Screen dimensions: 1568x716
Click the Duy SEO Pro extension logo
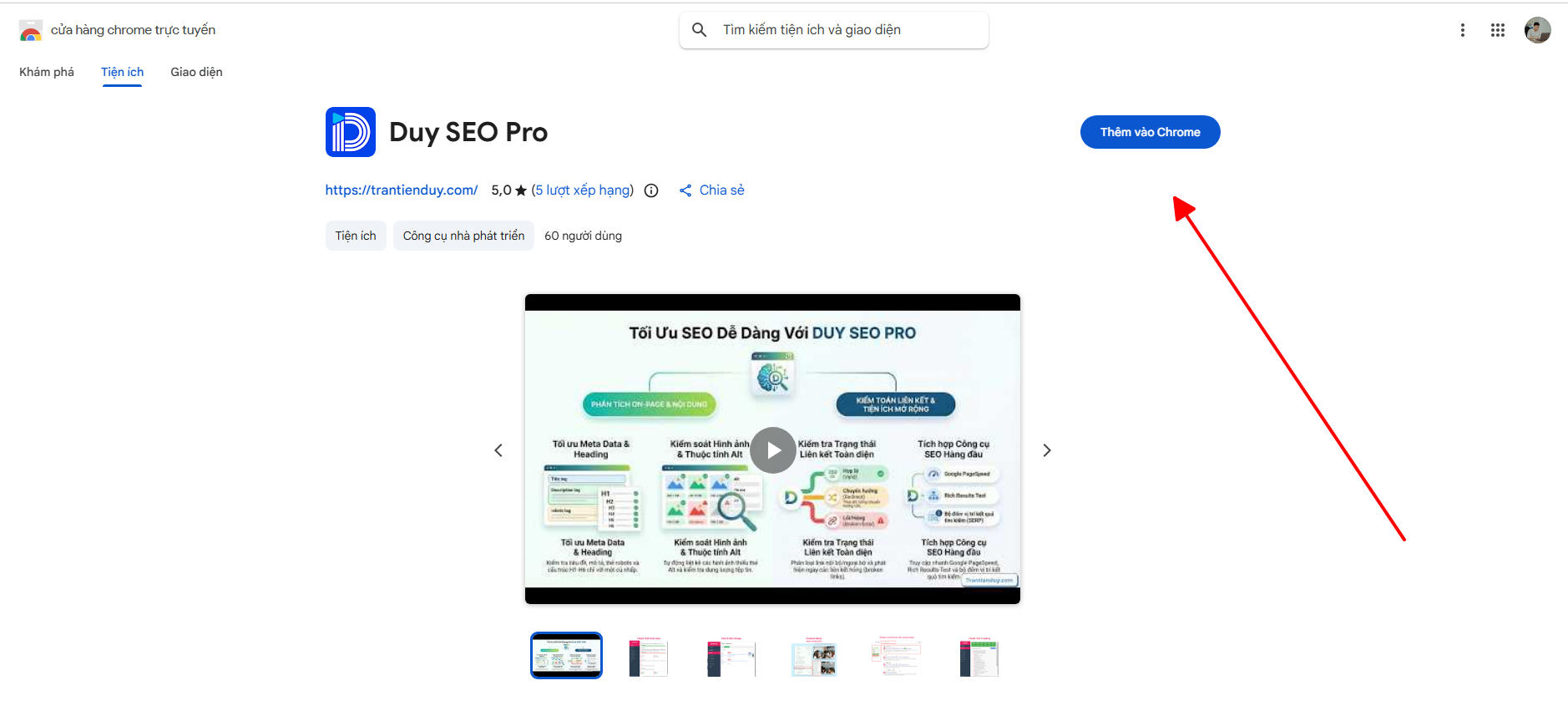pos(351,132)
